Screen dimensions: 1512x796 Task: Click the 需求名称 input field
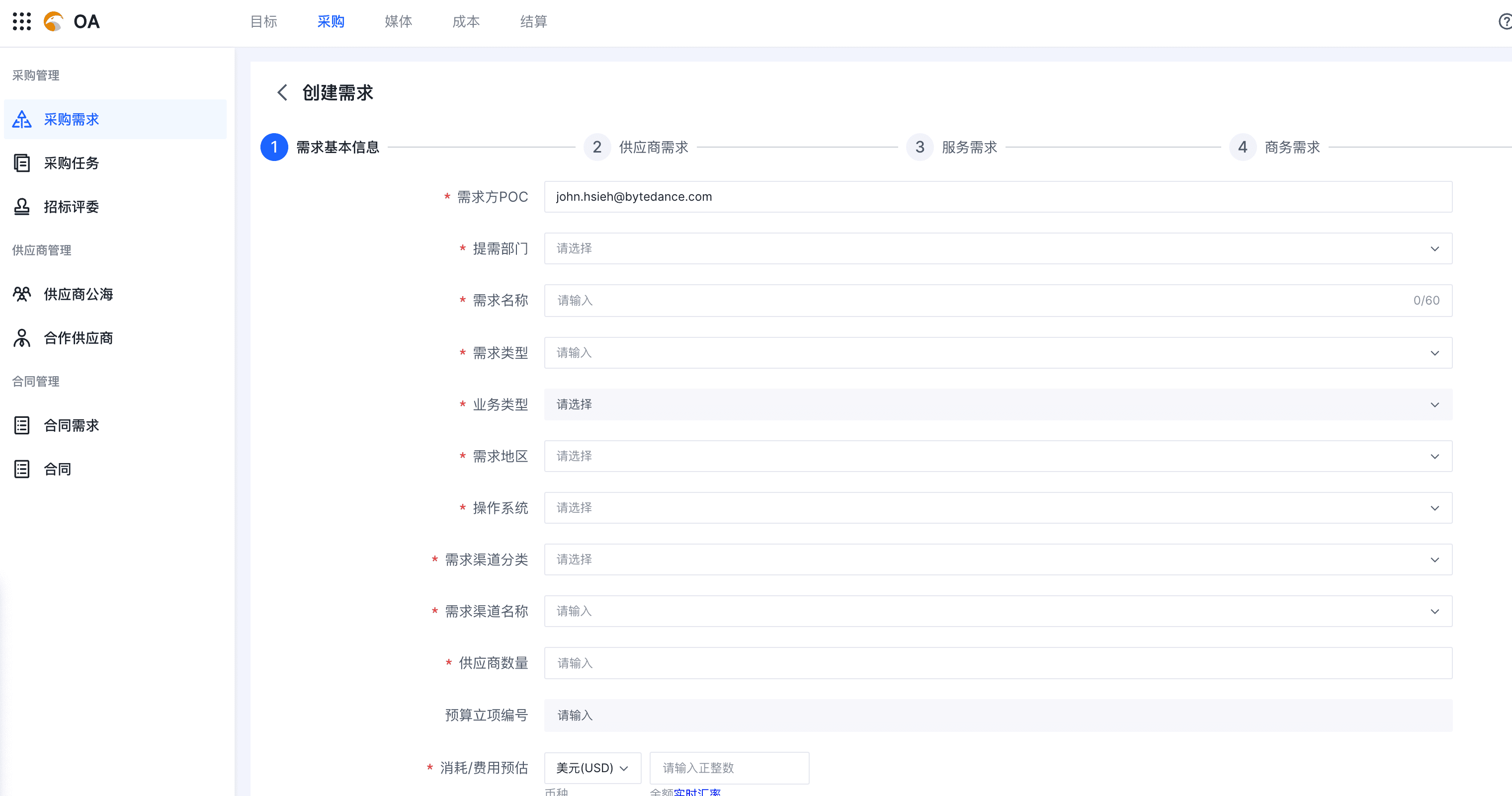(880, 300)
